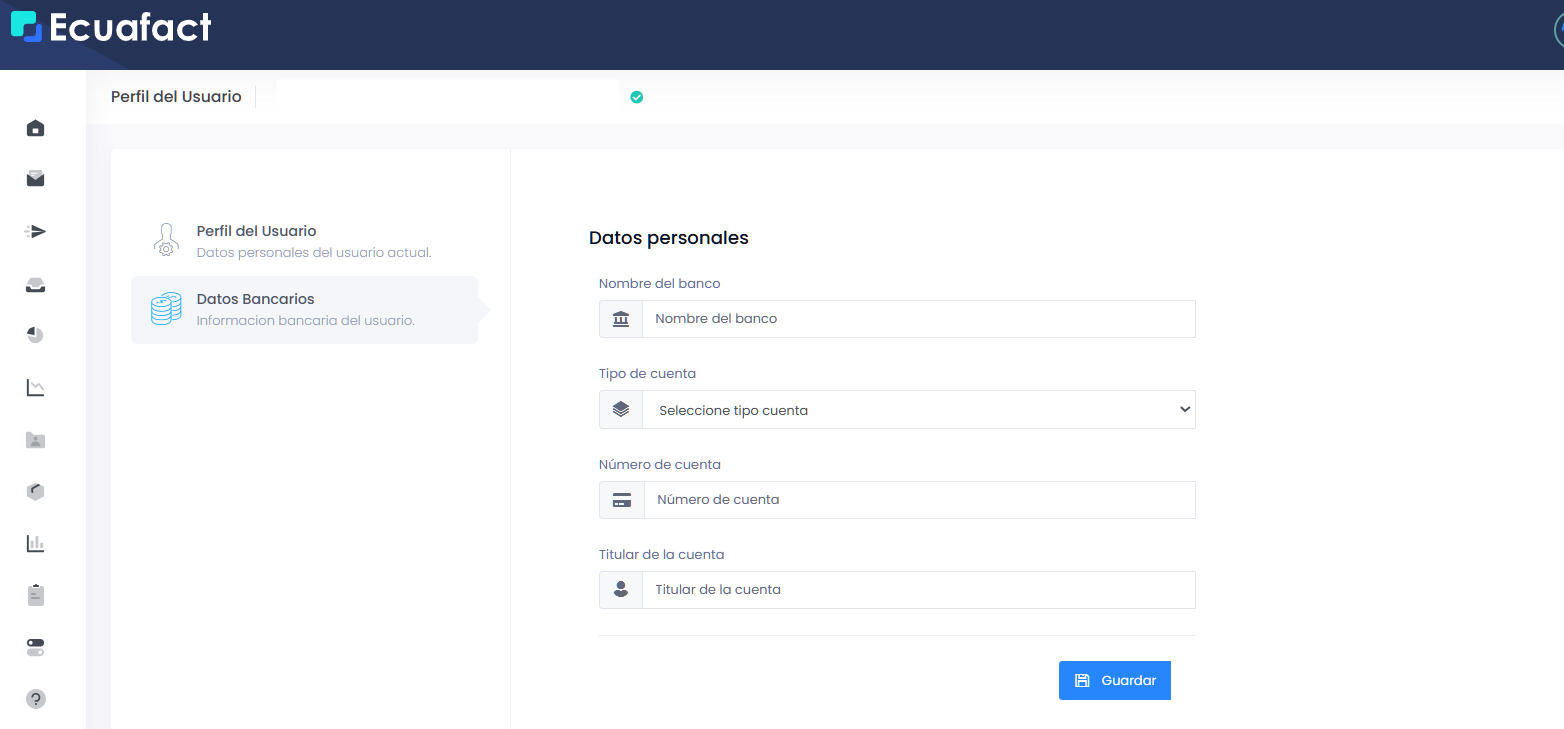Open the clipboard icon in sidebar
The width and height of the screenshot is (1564, 729).
[36, 595]
